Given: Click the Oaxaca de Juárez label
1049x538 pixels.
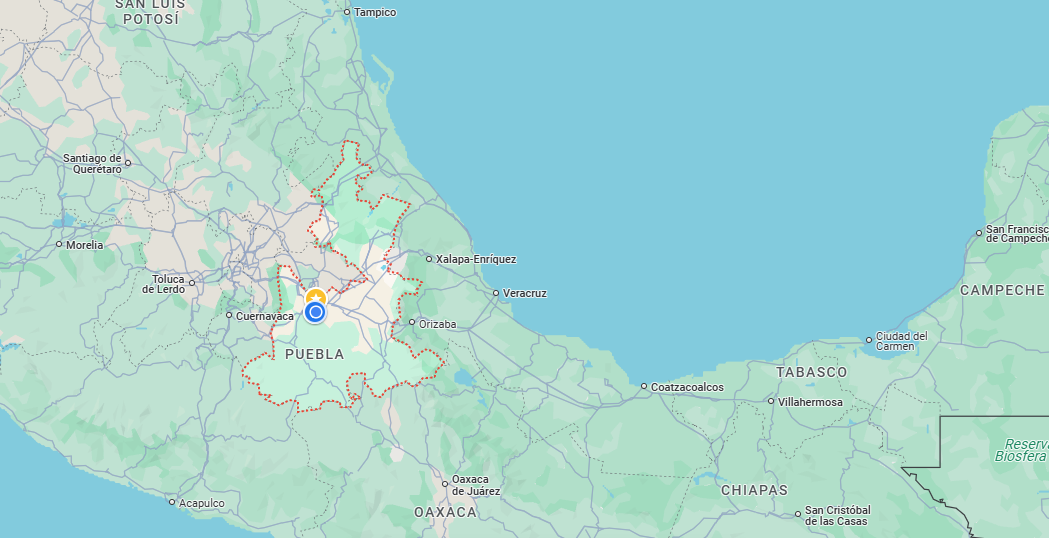Looking at the screenshot, I should (475, 485).
